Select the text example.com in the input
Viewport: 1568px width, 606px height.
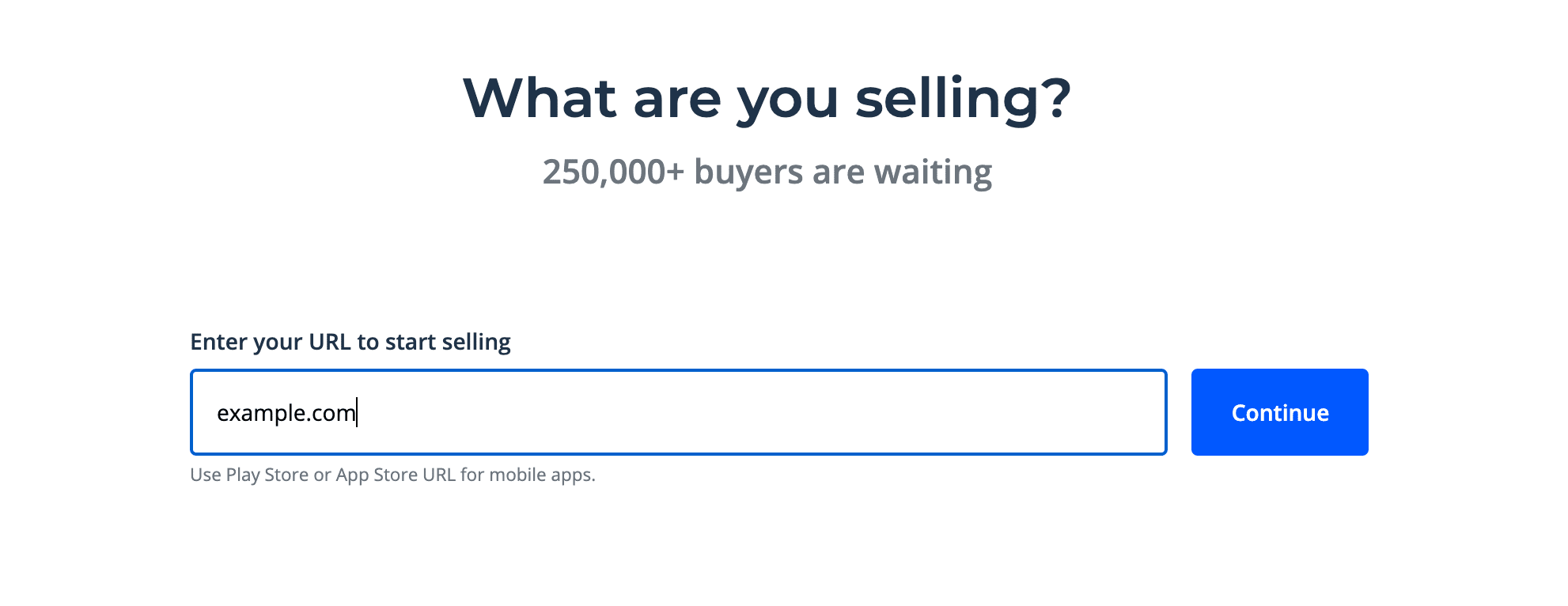point(289,411)
